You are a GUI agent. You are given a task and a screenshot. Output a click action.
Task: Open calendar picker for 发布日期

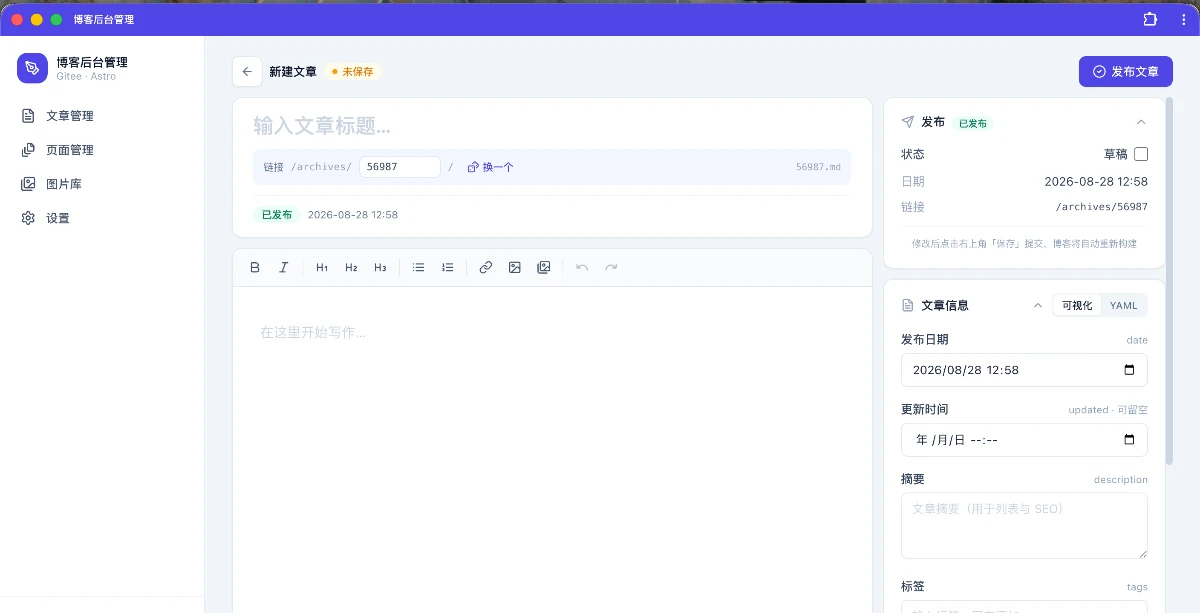[1130, 370]
